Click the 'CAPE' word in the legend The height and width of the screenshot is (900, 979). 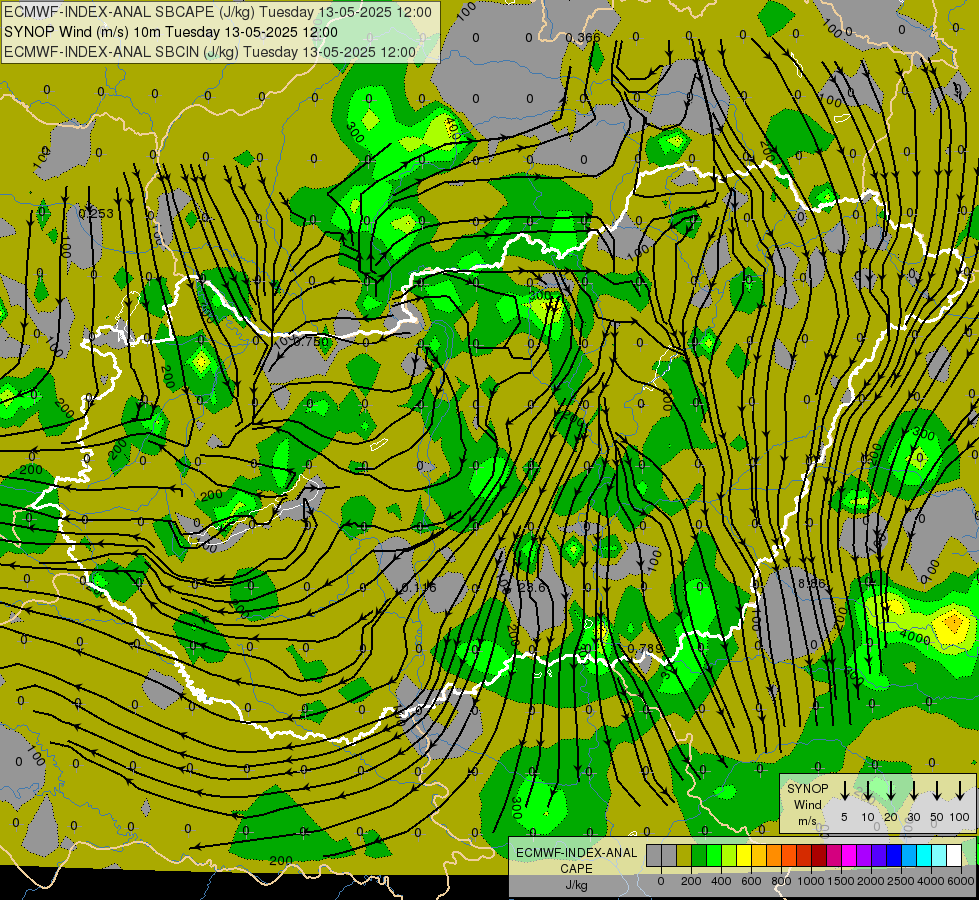click(576, 869)
